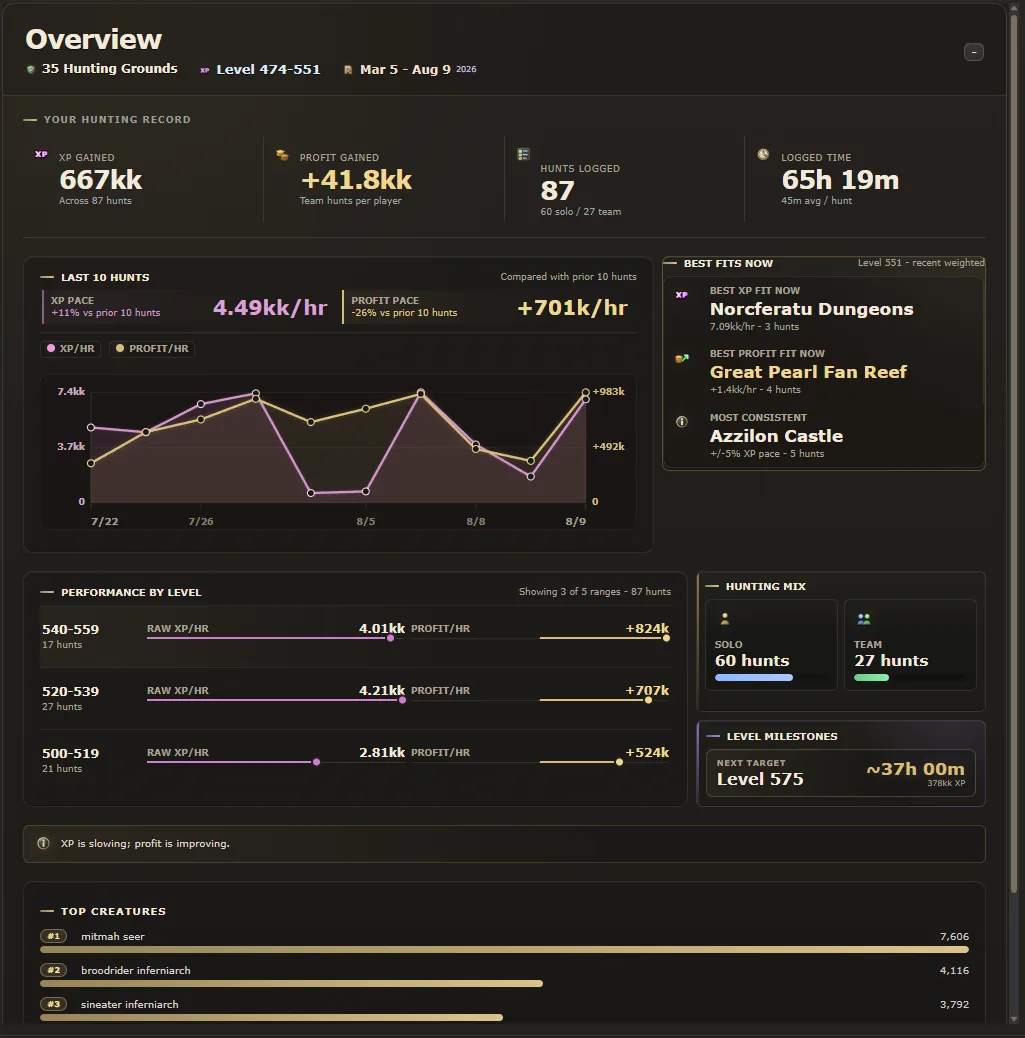Click the clock icon above Logged Time
Image resolution: width=1025 pixels, height=1038 pixels.
pyautogui.click(x=763, y=154)
